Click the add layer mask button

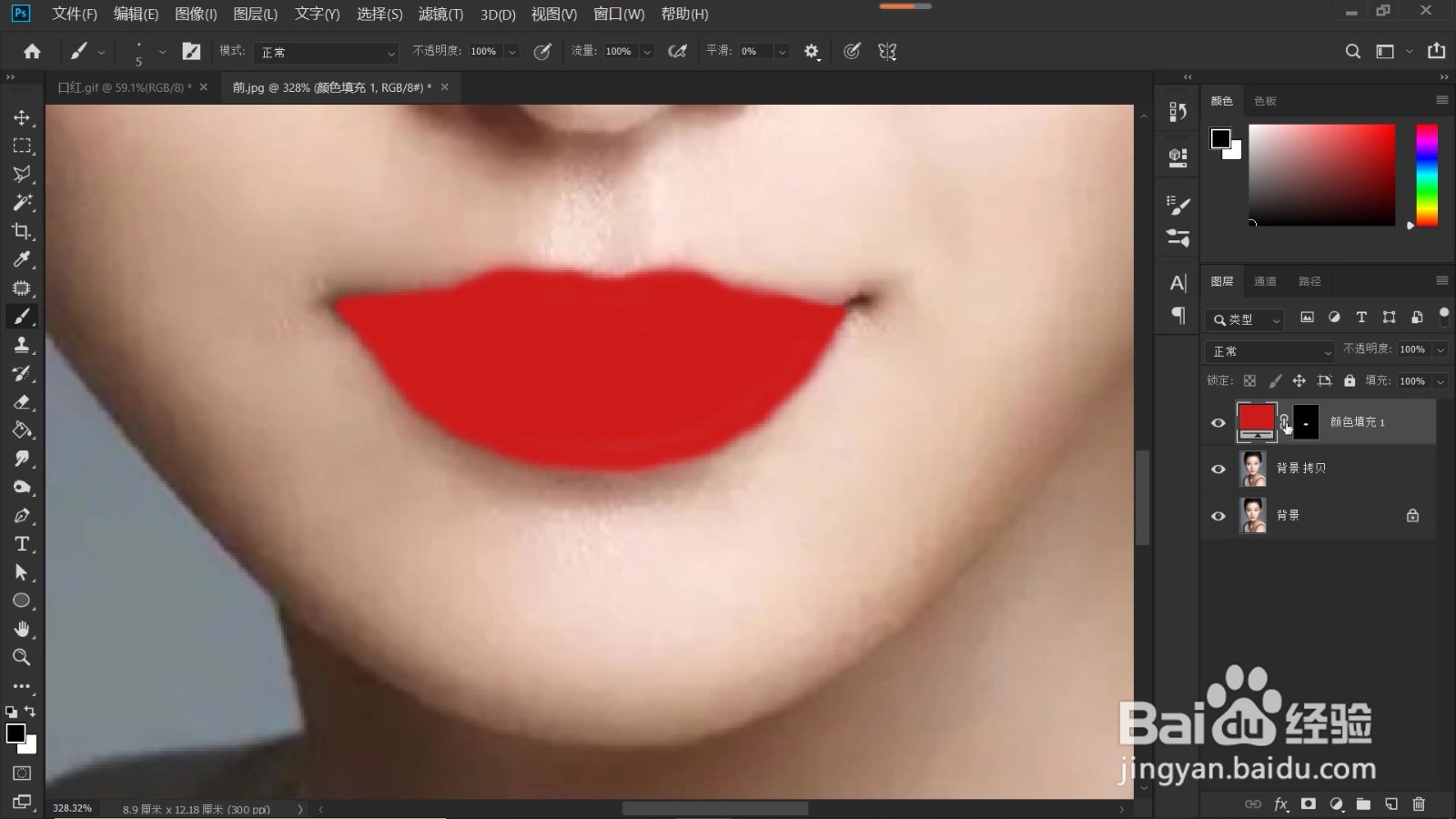(x=1309, y=804)
